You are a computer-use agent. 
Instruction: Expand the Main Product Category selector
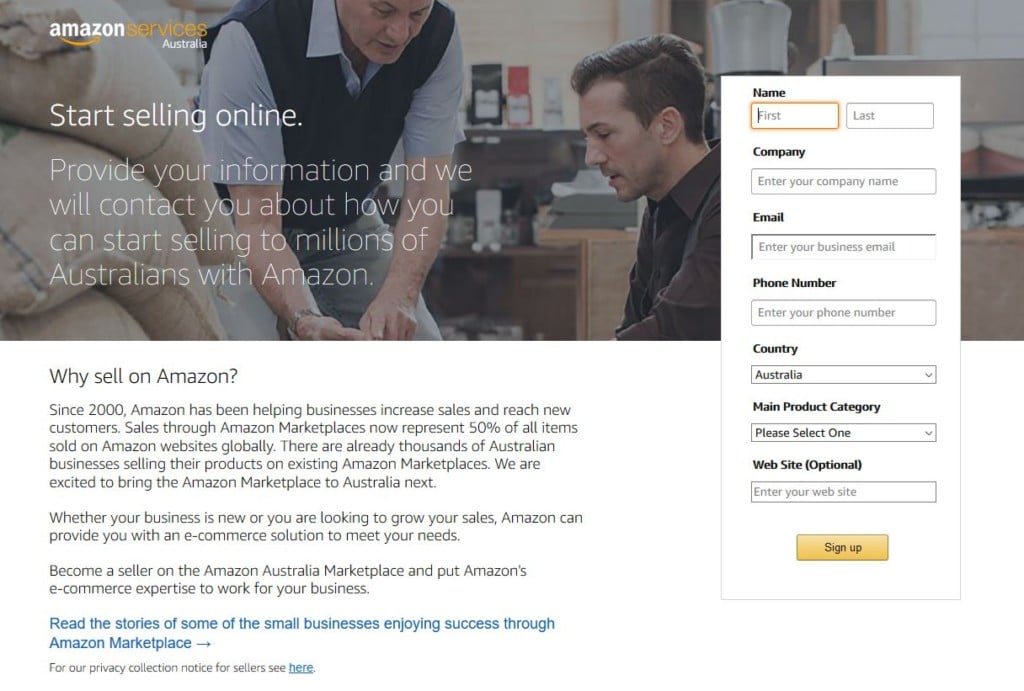click(x=842, y=432)
